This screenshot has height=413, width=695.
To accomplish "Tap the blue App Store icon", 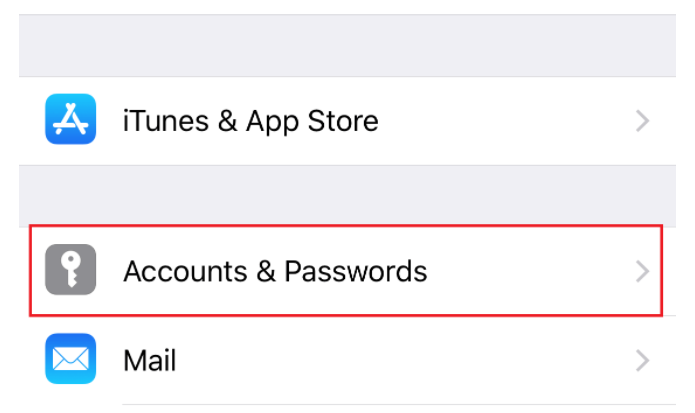I will pyautogui.click(x=70, y=121).
